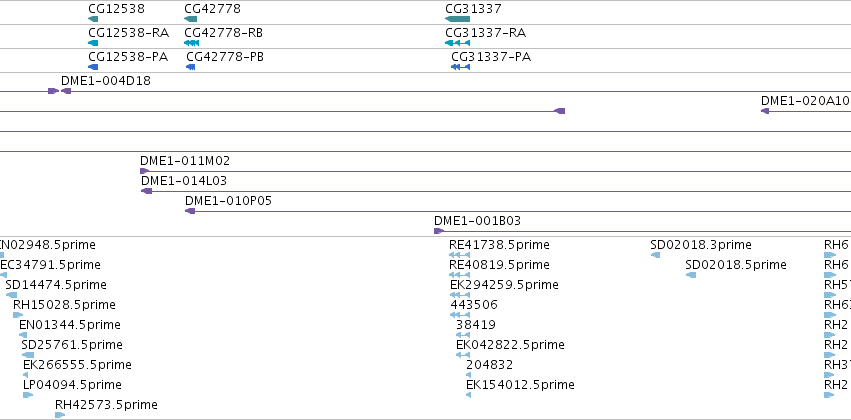
Task: Click the CG12538-RA transcript glyph
Action: pos(93,43)
